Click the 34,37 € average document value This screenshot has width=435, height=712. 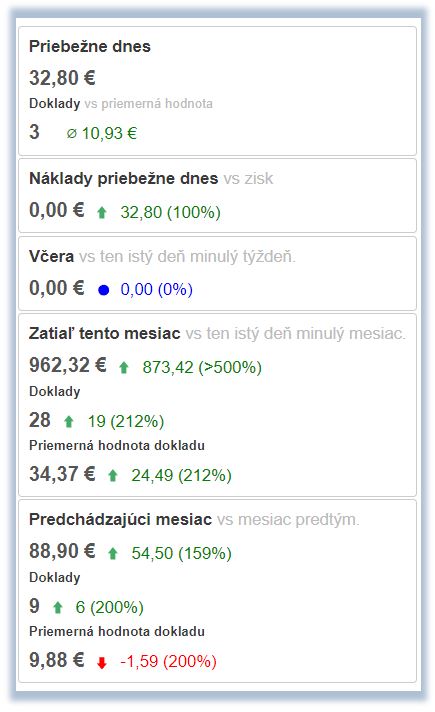[x=62, y=474]
